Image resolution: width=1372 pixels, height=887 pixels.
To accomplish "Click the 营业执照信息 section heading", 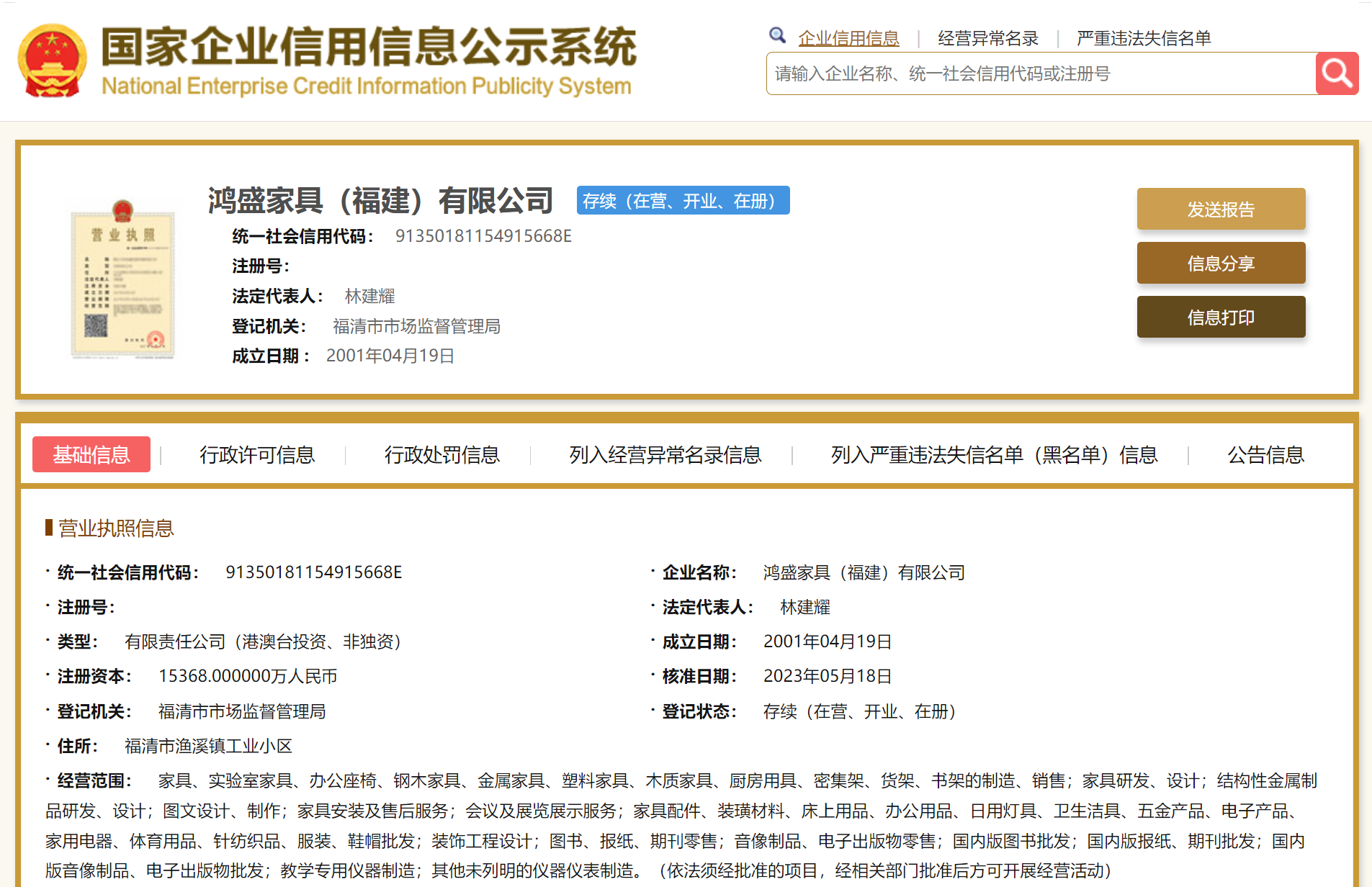I will pos(116,528).
